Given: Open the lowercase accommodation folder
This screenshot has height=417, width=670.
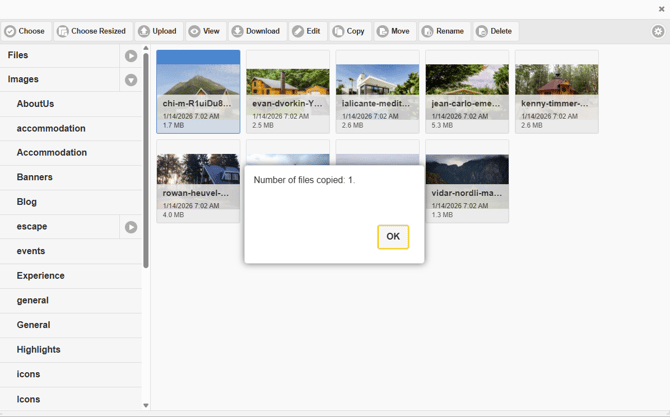Looking at the screenshot, I should (x=71, y=129).
